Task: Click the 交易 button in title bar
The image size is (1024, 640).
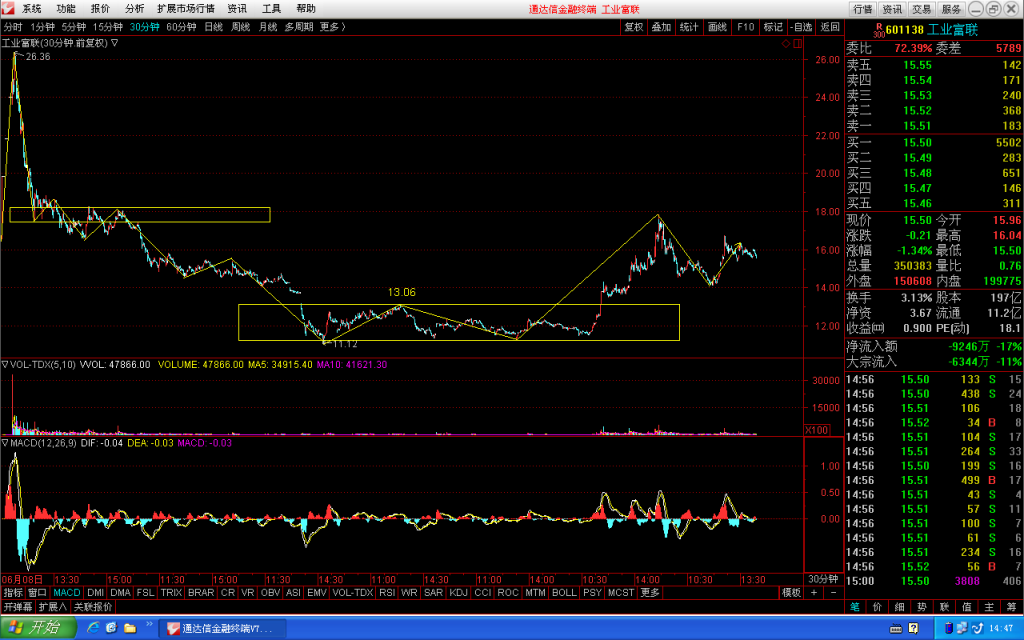Action: (921, 8)
